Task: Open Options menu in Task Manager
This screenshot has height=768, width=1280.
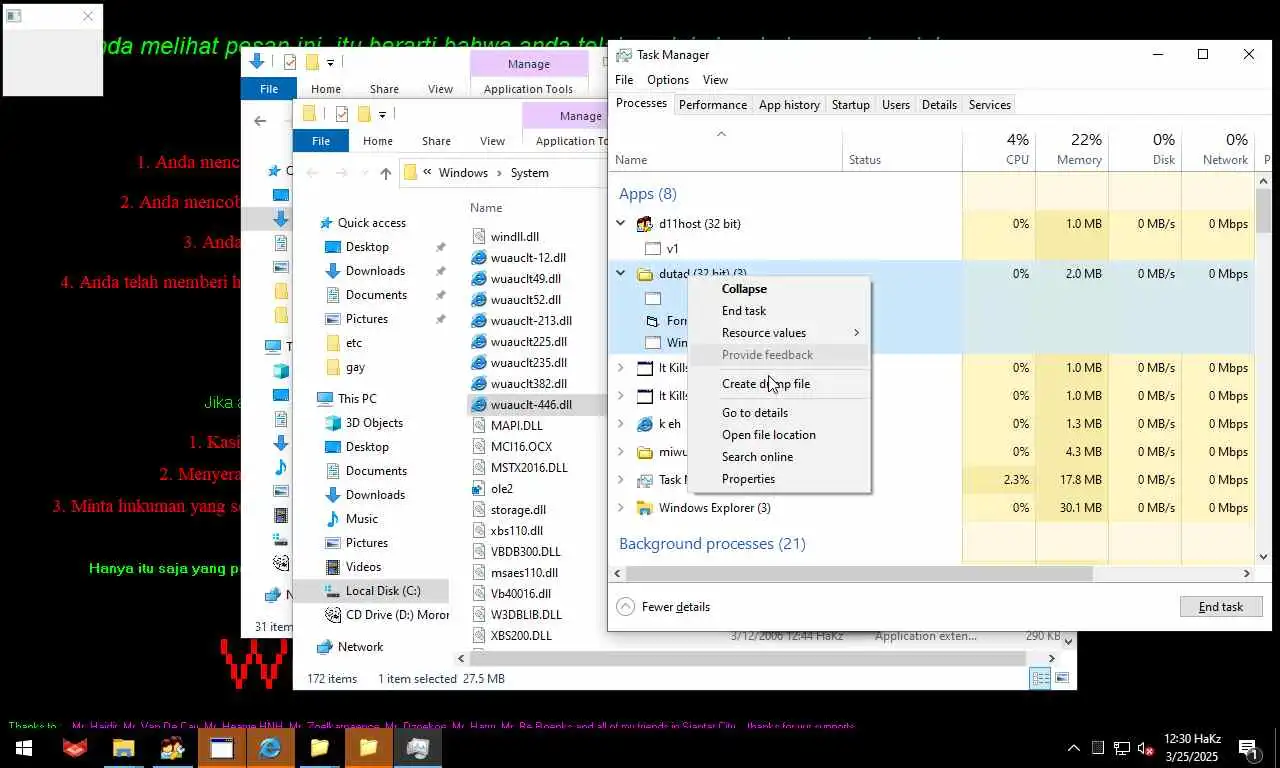Action: 668,80
